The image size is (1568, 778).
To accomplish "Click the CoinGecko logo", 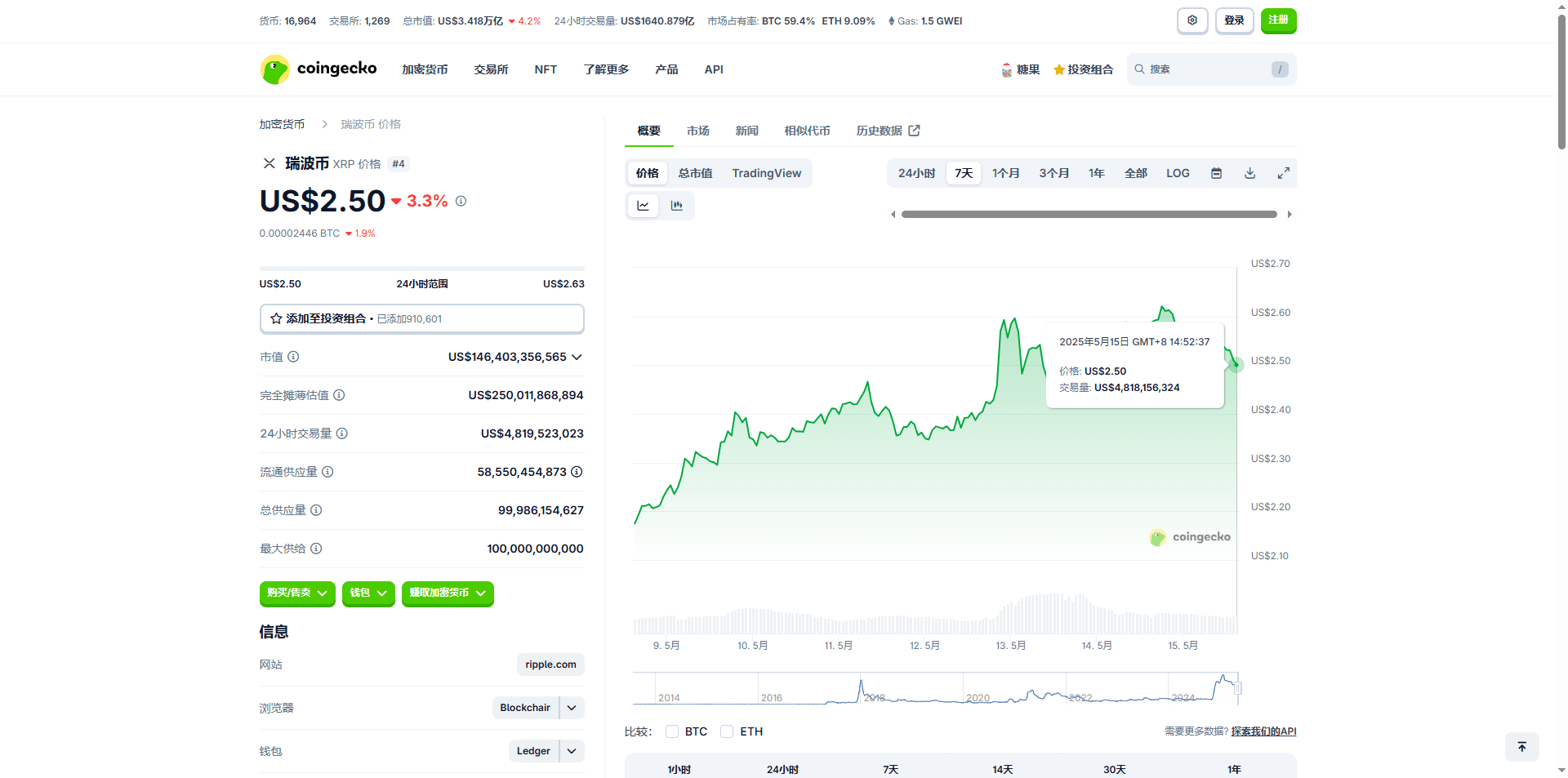I will tap(318, 69).
